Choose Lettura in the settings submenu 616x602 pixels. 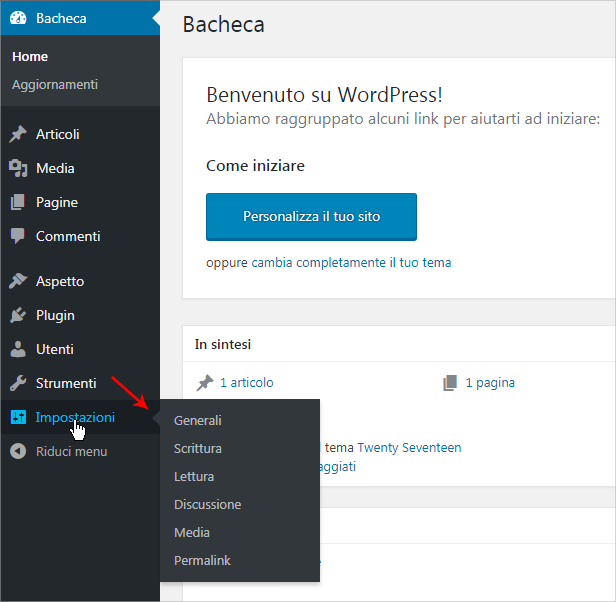(x=194, y=476)
